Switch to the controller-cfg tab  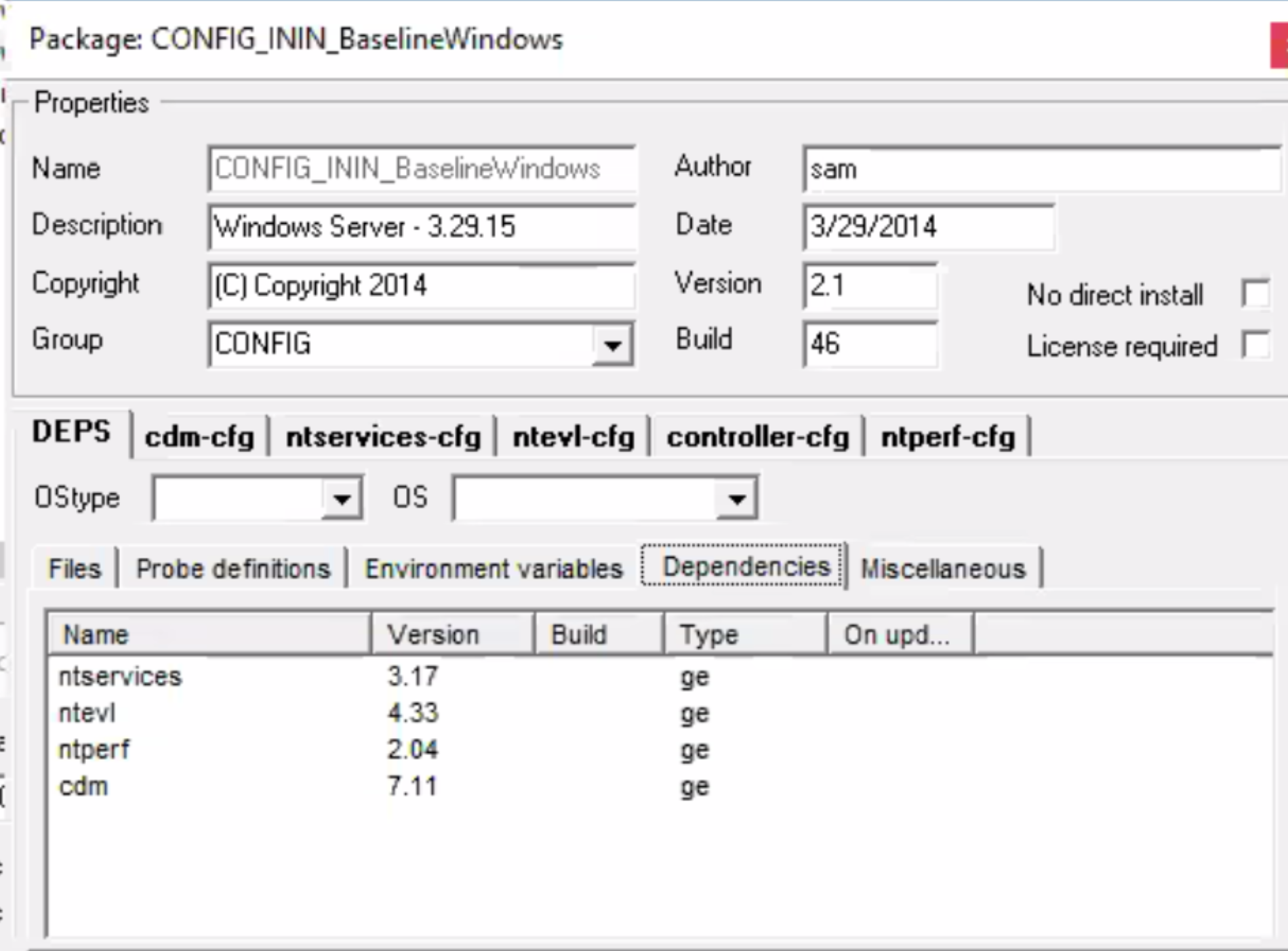point(757,437)
